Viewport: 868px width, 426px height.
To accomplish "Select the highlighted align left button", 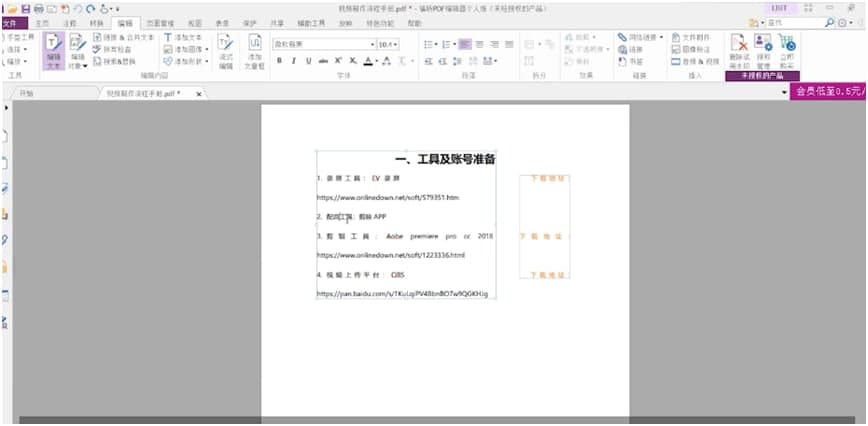I will [x=465, y=44].
